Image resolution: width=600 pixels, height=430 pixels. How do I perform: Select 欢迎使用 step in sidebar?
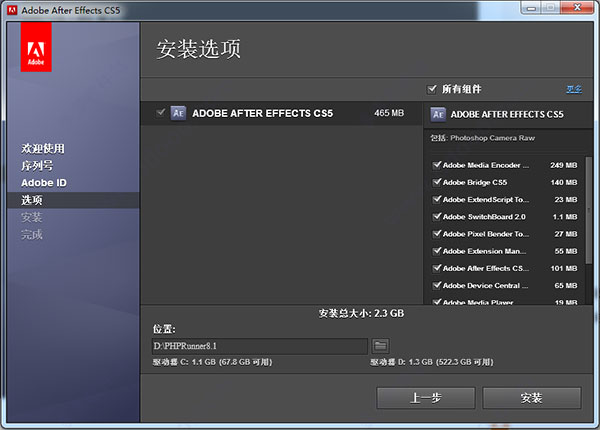pyautogui.click(x=43, y=148)
